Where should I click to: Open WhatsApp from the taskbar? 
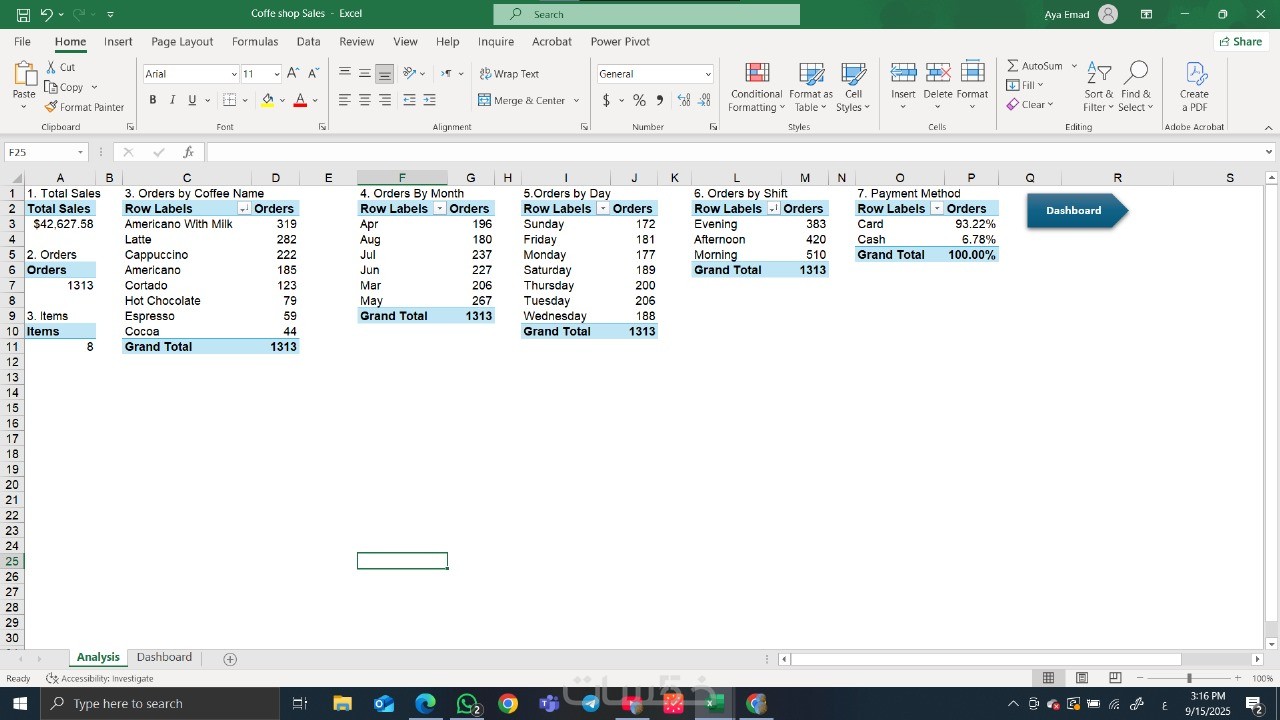click(x=467, y=704)
